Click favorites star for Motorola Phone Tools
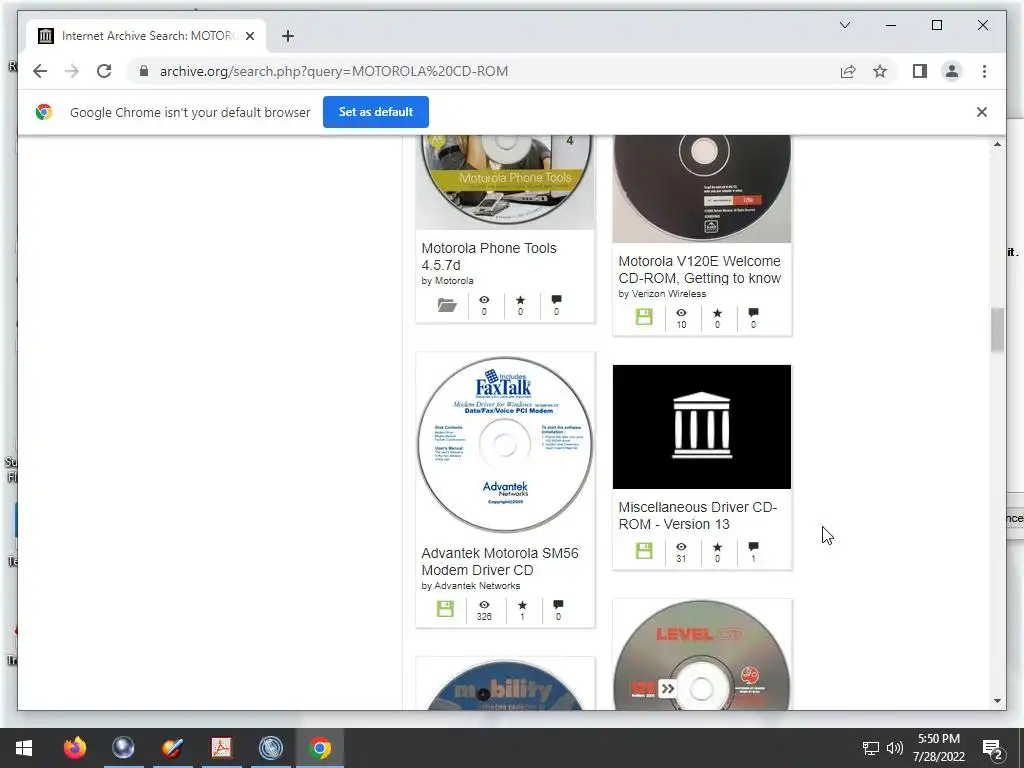 click(520, 300)
